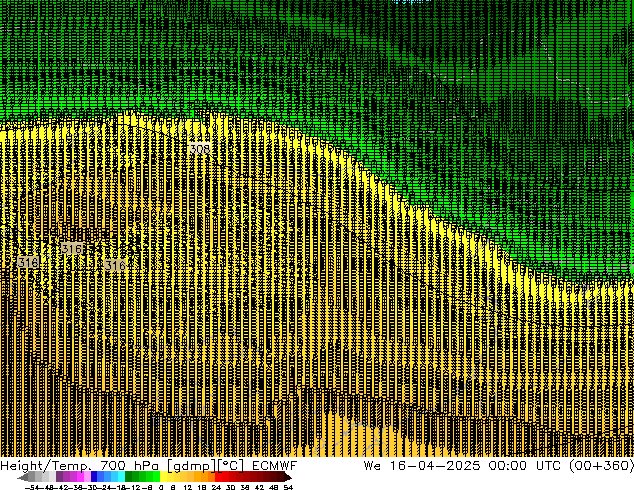Click the '[°C]' unit label
The image size is (634, 490).
point(231,466)
